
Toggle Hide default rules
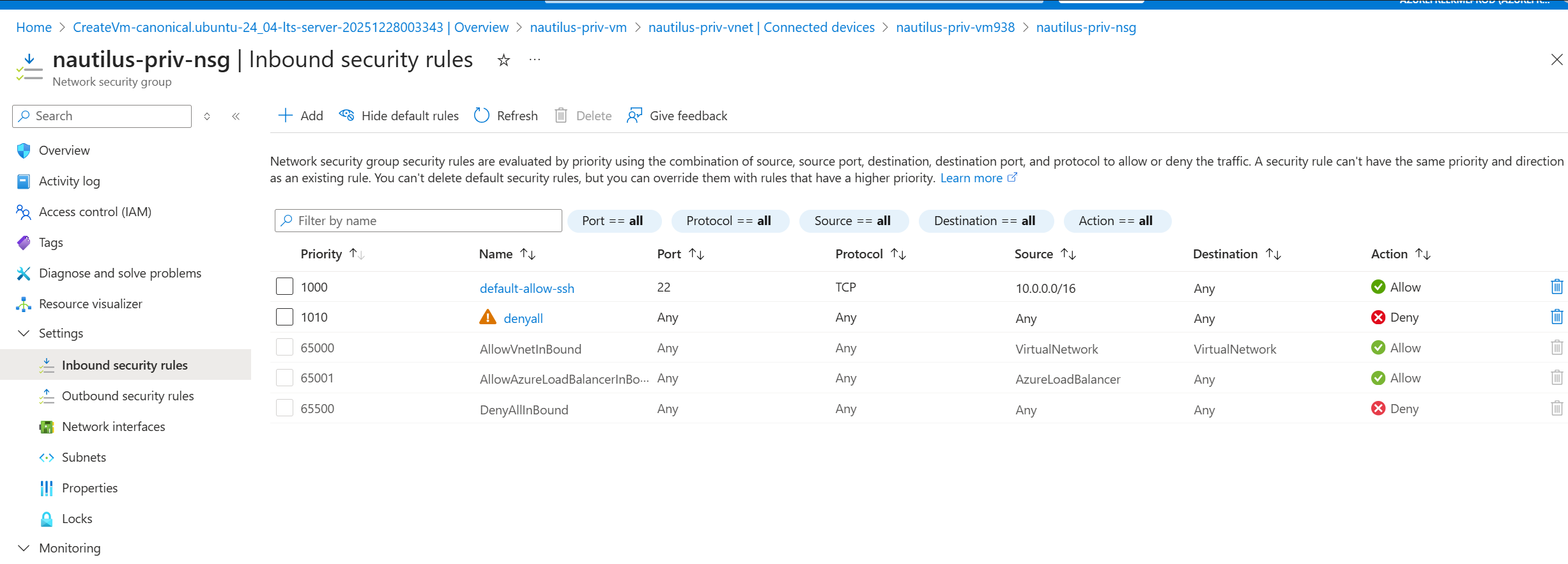pos(399,116)
